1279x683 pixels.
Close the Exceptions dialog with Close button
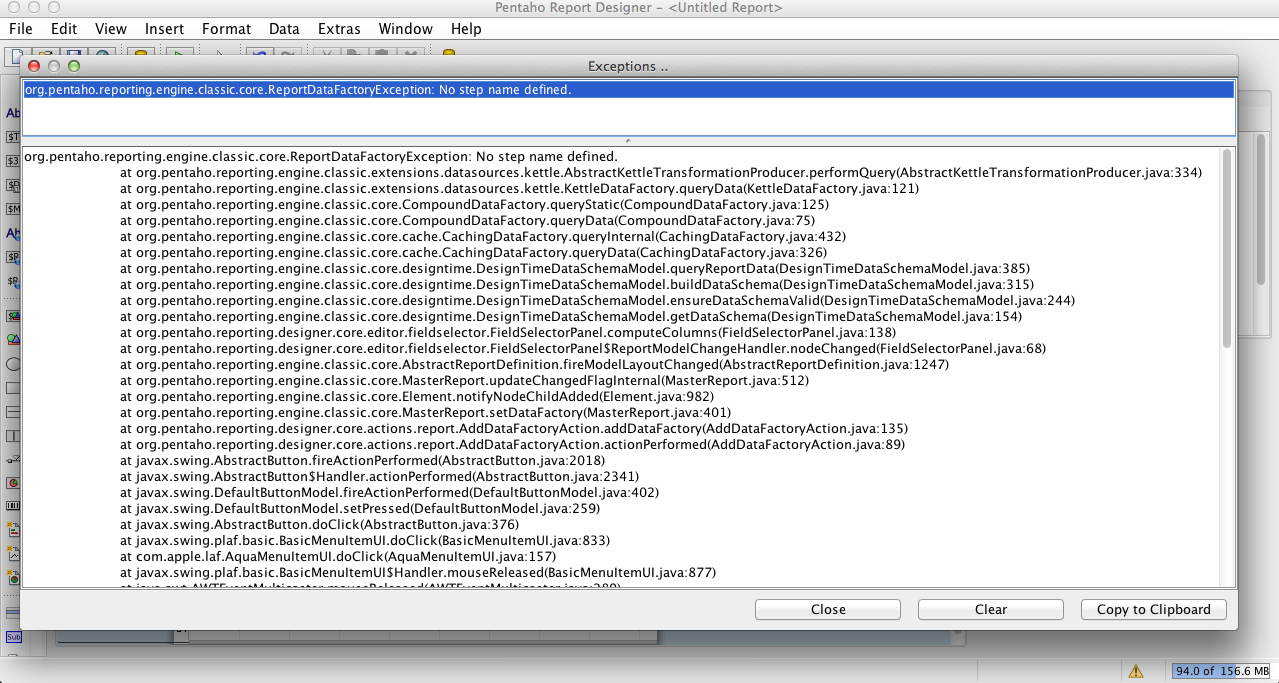(x=828, y=609)
